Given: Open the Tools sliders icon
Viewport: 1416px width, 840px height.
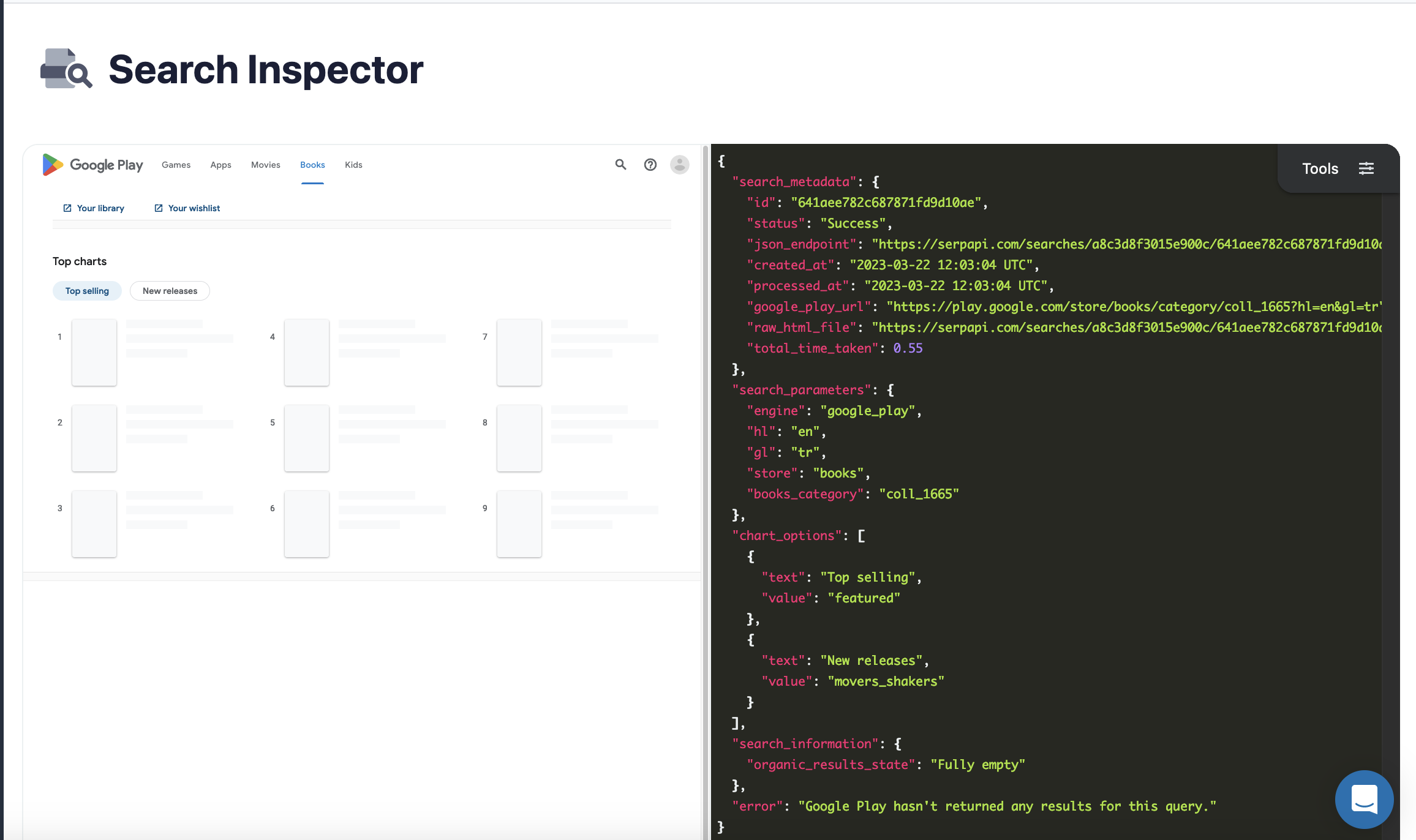Looking at the screenshot, I should click(1366, 168).
